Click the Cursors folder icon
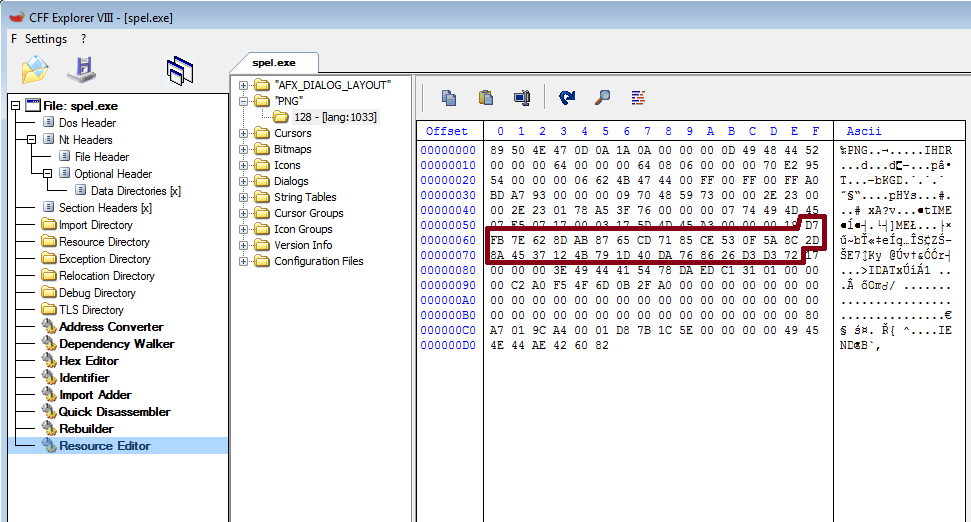Viewport: 971px width, 522px height. click(x=263, y=133)
